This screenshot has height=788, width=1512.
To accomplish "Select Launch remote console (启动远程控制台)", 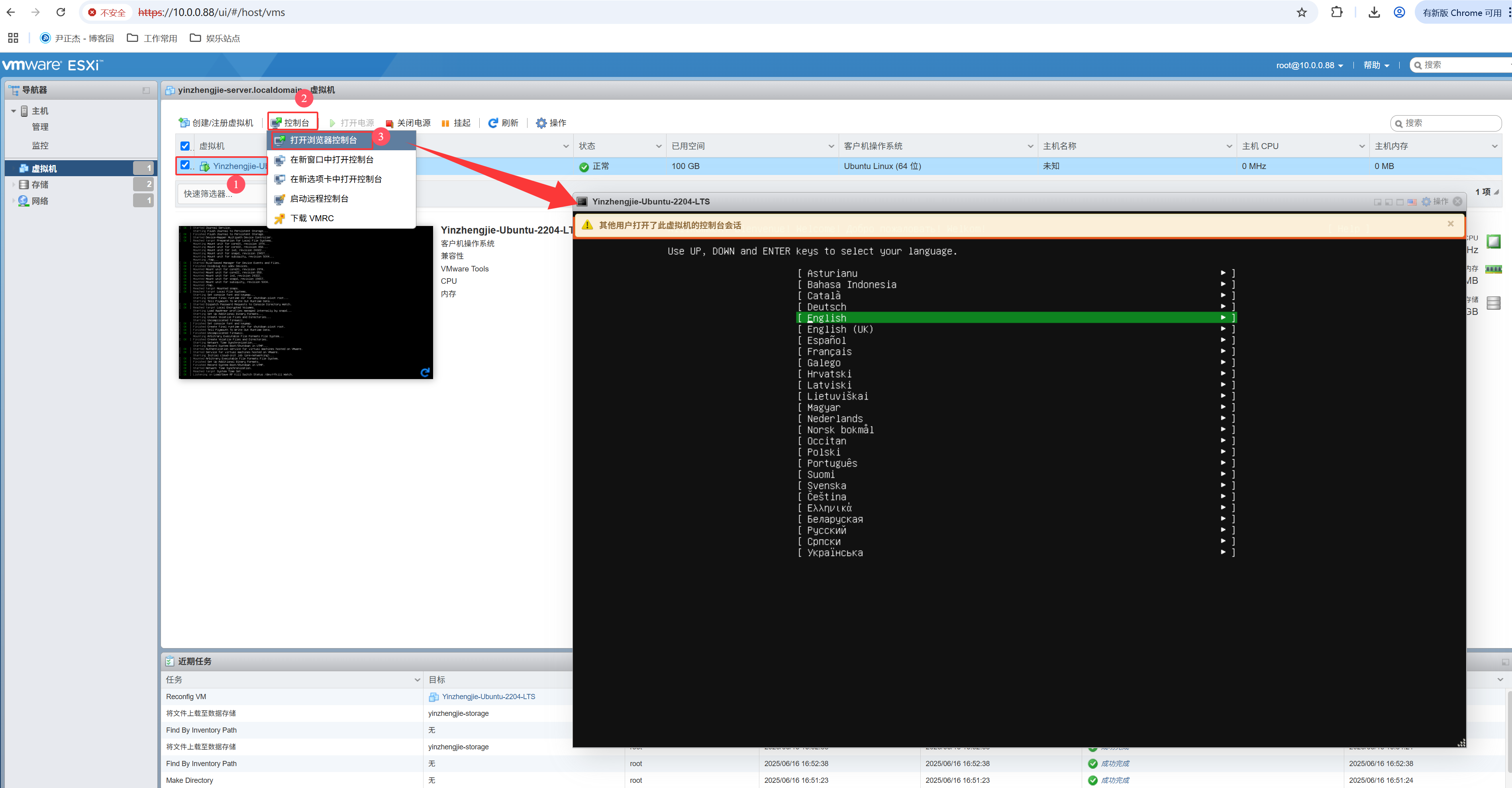I will tap(319, 198).
